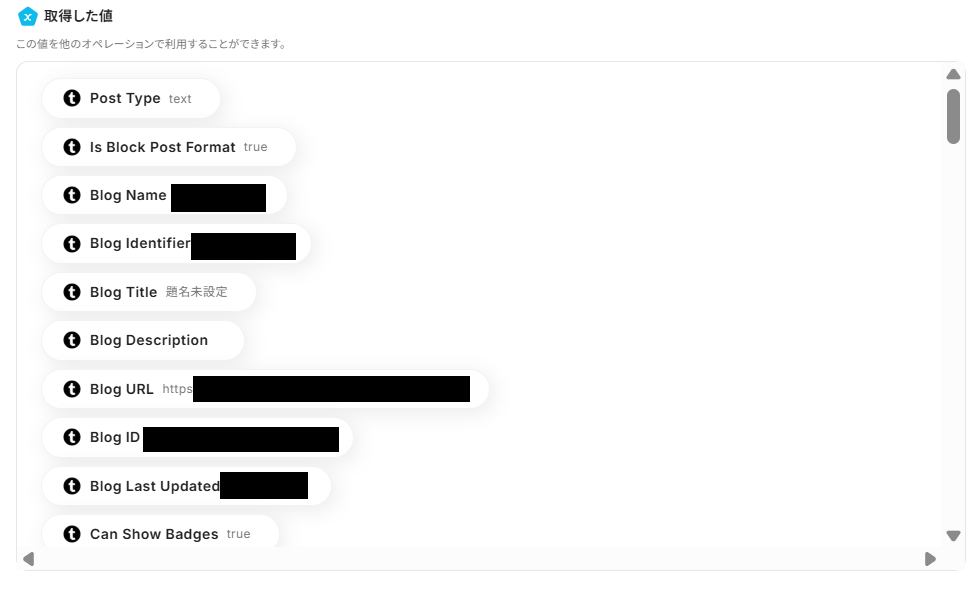Screen dimensions: 974x597
Task: Click the scroll right arrow
Action: pyautogui.click(x=930, y=559)
